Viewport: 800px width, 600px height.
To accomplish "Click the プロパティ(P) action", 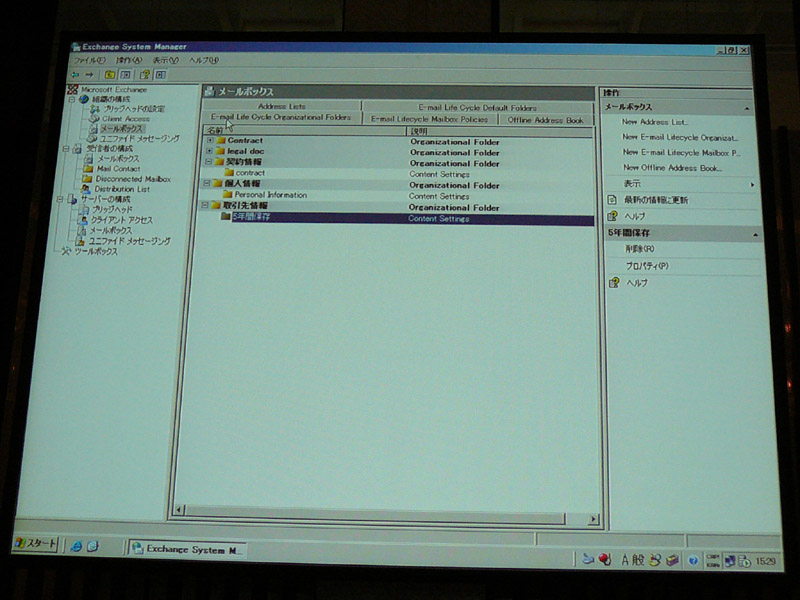I will tap(647, 266).
